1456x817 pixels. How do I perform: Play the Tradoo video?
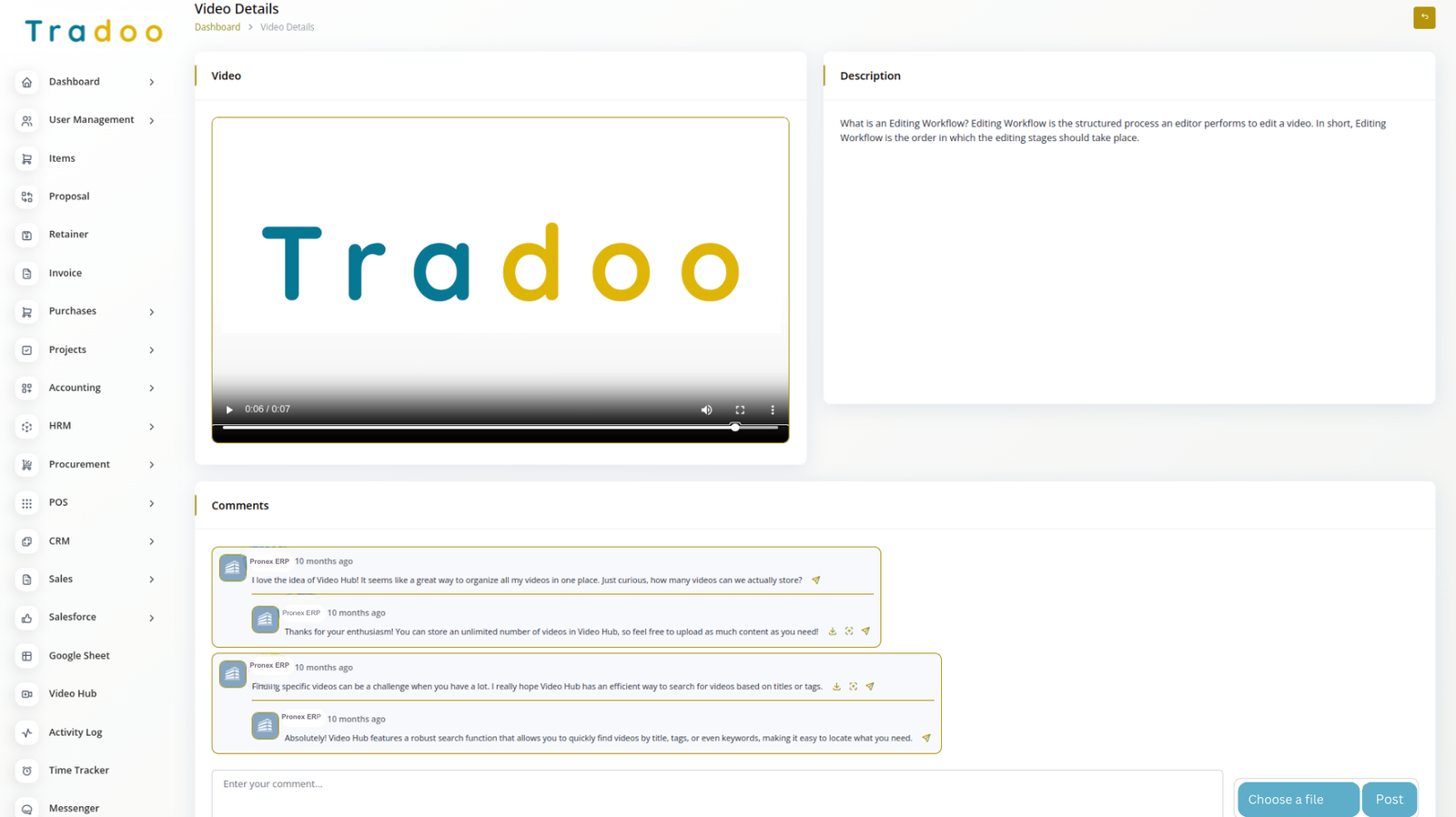tap(229, 409)
